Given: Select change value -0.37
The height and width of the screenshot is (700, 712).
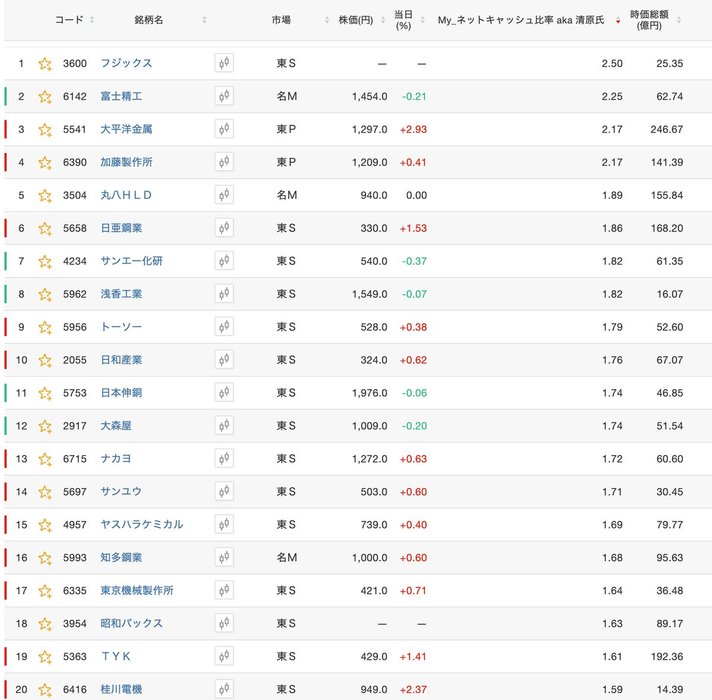Looking at the screenshot, I should click(x=414, y=261).
